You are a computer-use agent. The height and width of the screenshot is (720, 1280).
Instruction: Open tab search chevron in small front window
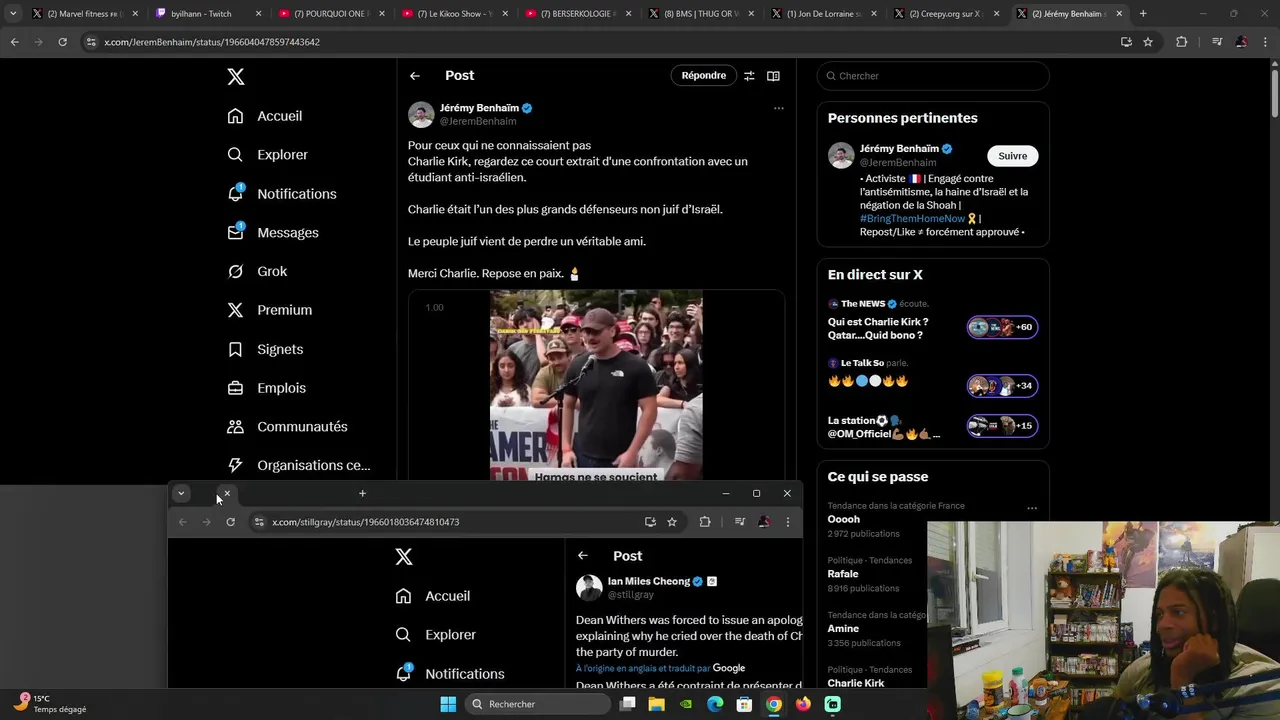click(181, 493)
